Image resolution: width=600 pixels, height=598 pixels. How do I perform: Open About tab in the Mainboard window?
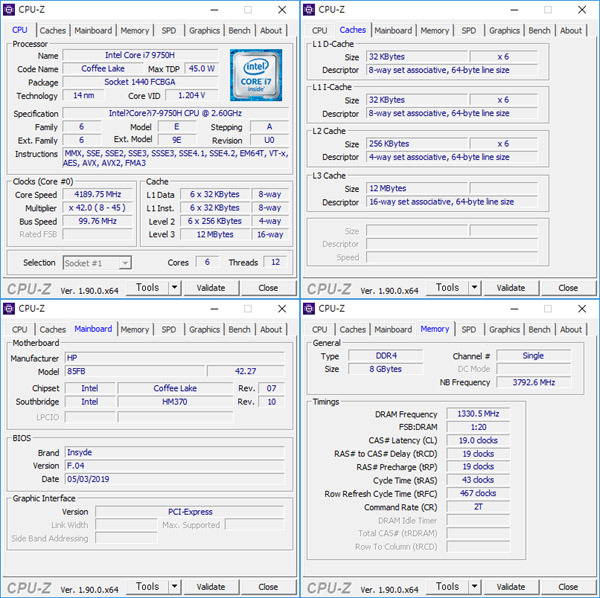tap(271, 329)
